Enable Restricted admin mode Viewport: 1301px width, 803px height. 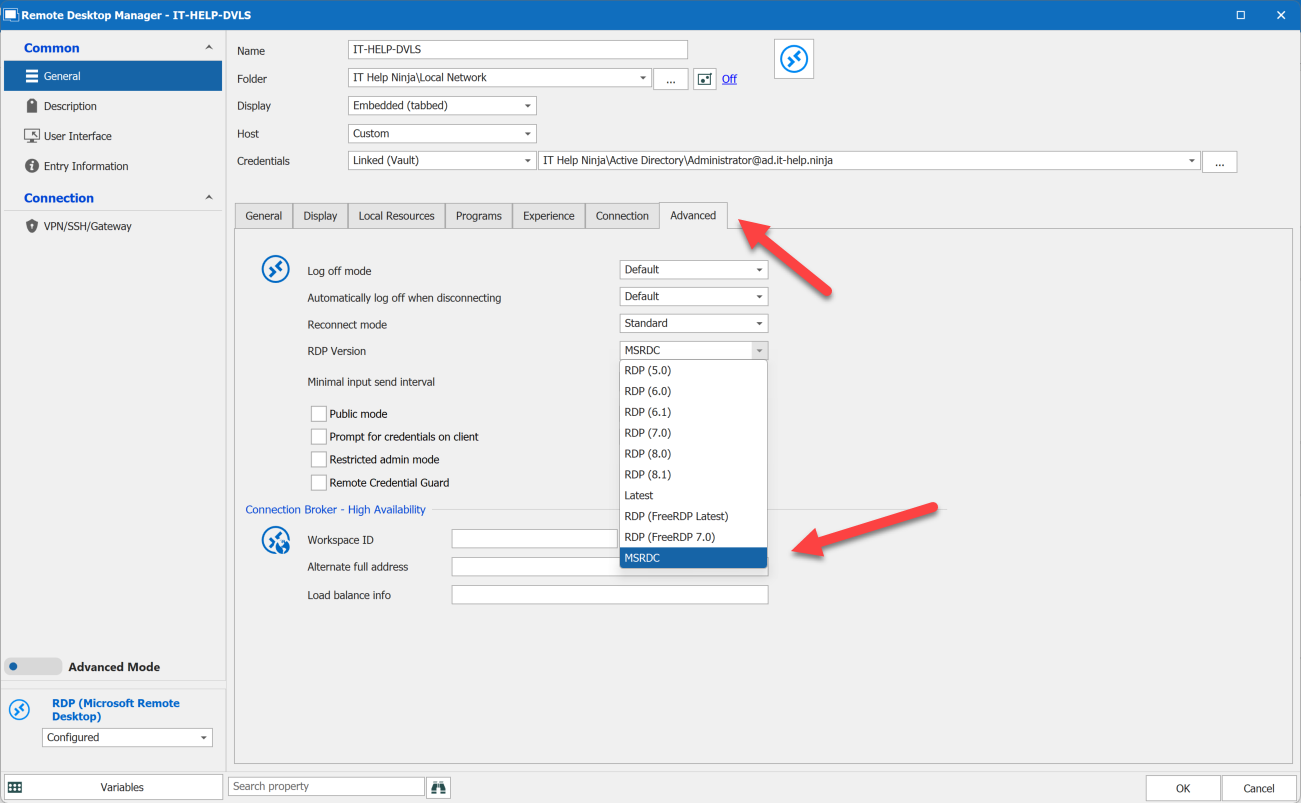tap(319, 458)
